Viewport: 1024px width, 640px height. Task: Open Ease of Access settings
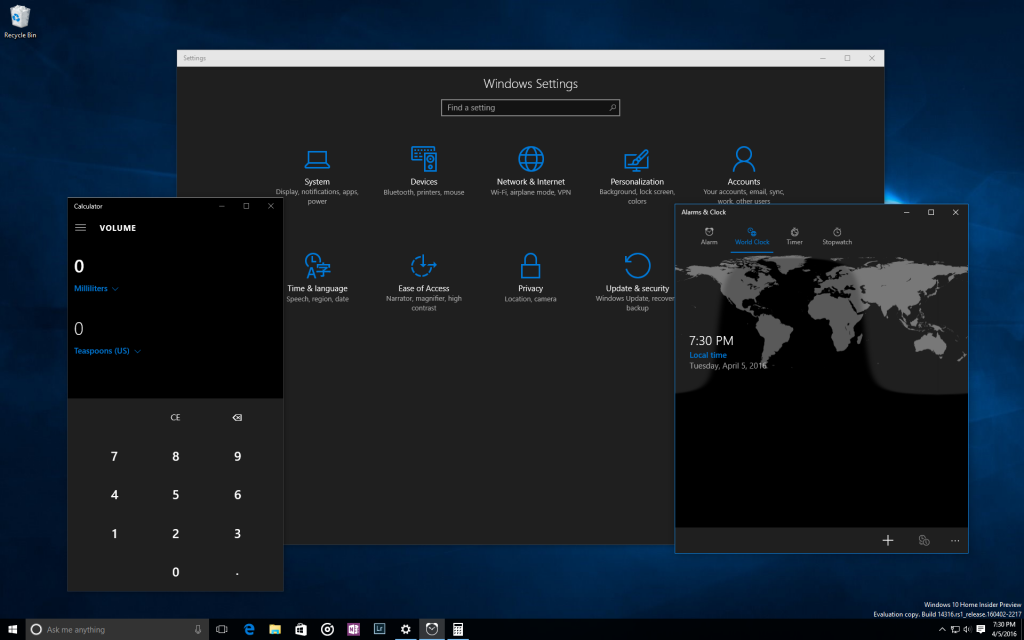[x=423, y=277]
